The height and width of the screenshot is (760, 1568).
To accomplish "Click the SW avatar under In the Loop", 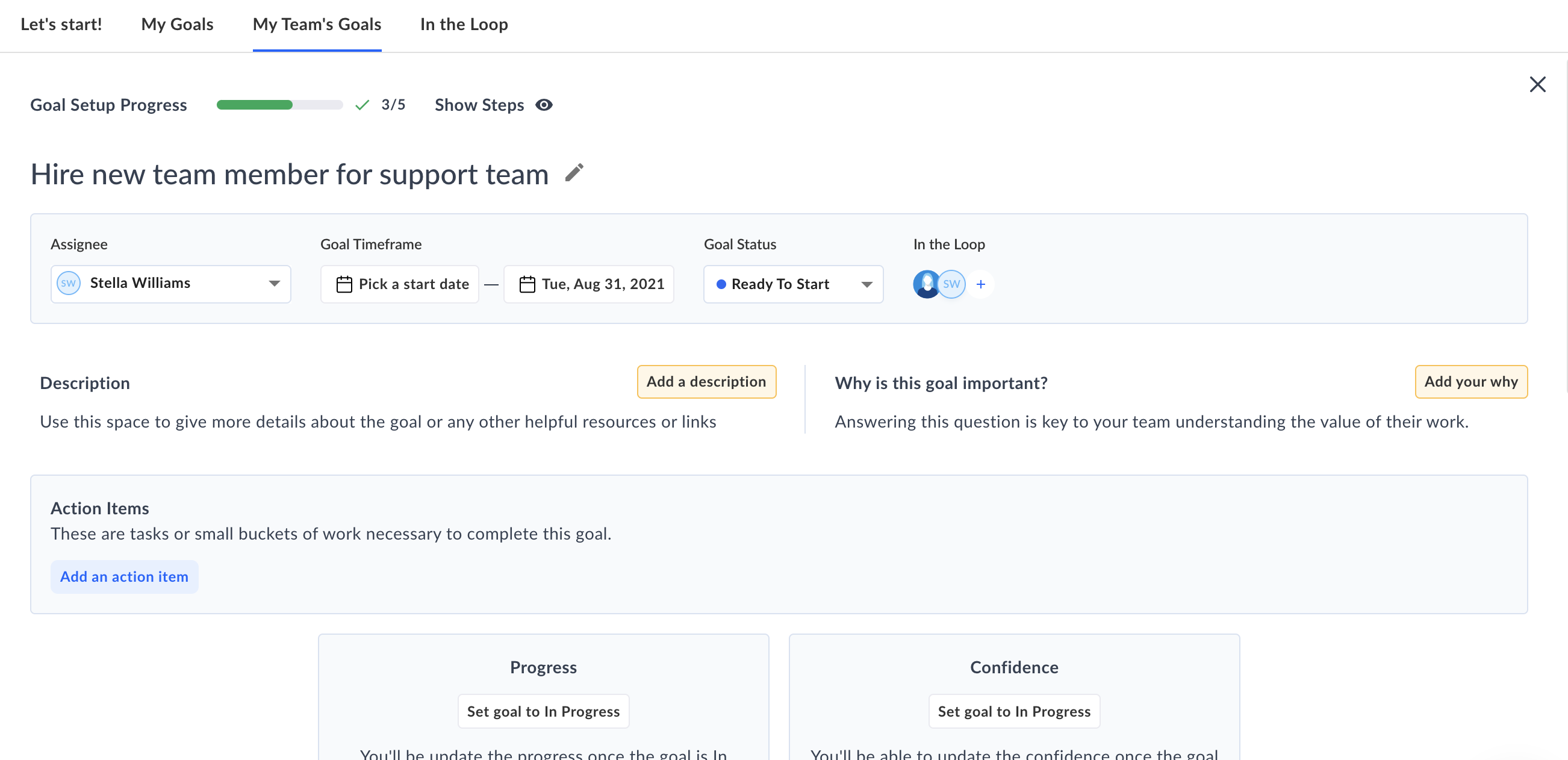I will tap(952, 284).
